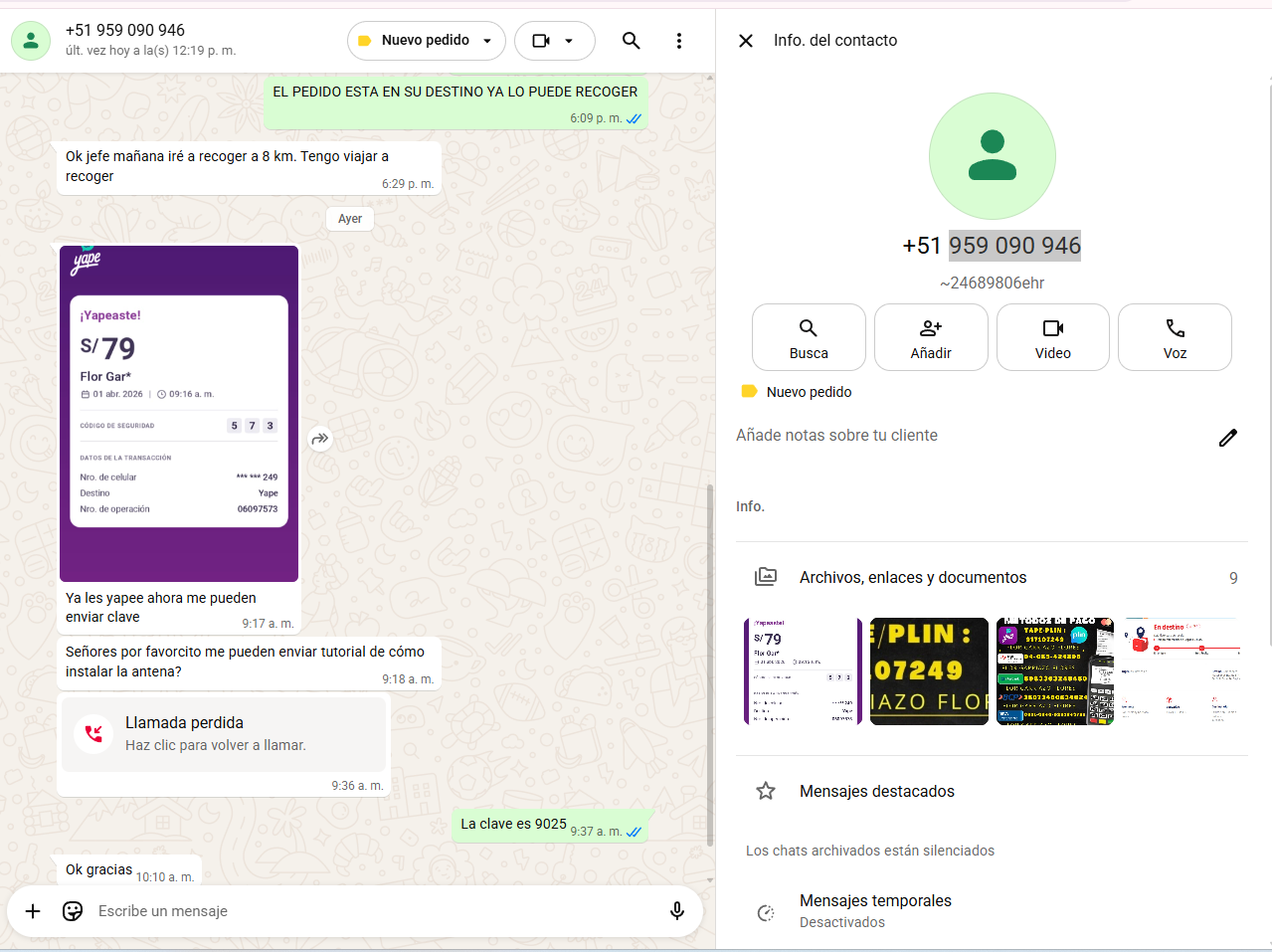Edit client notes with pencil icon
Screen dimensions: 1272x952
click(x=1228, y=438)
